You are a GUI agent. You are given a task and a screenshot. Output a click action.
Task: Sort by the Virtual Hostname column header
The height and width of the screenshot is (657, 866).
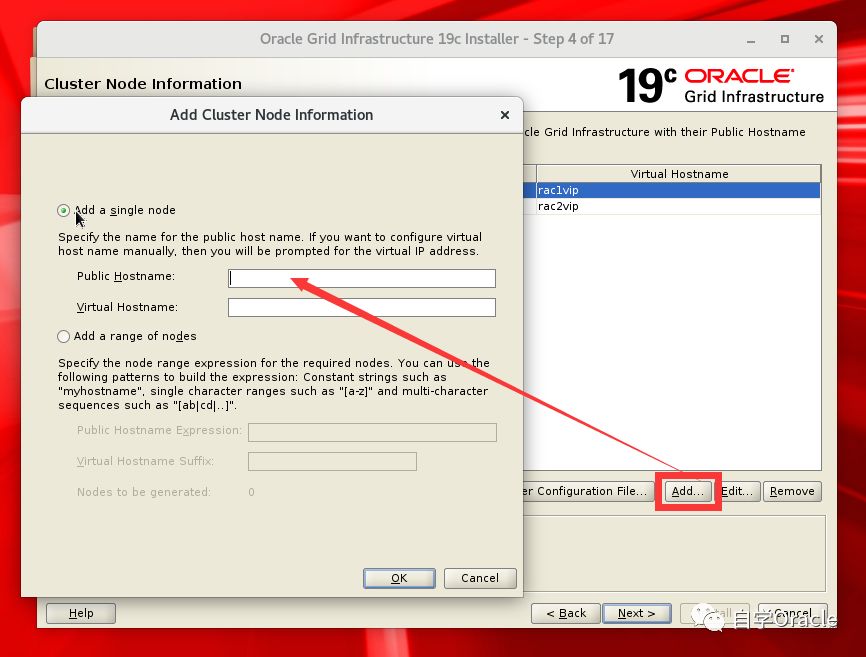tap(679, 174)
